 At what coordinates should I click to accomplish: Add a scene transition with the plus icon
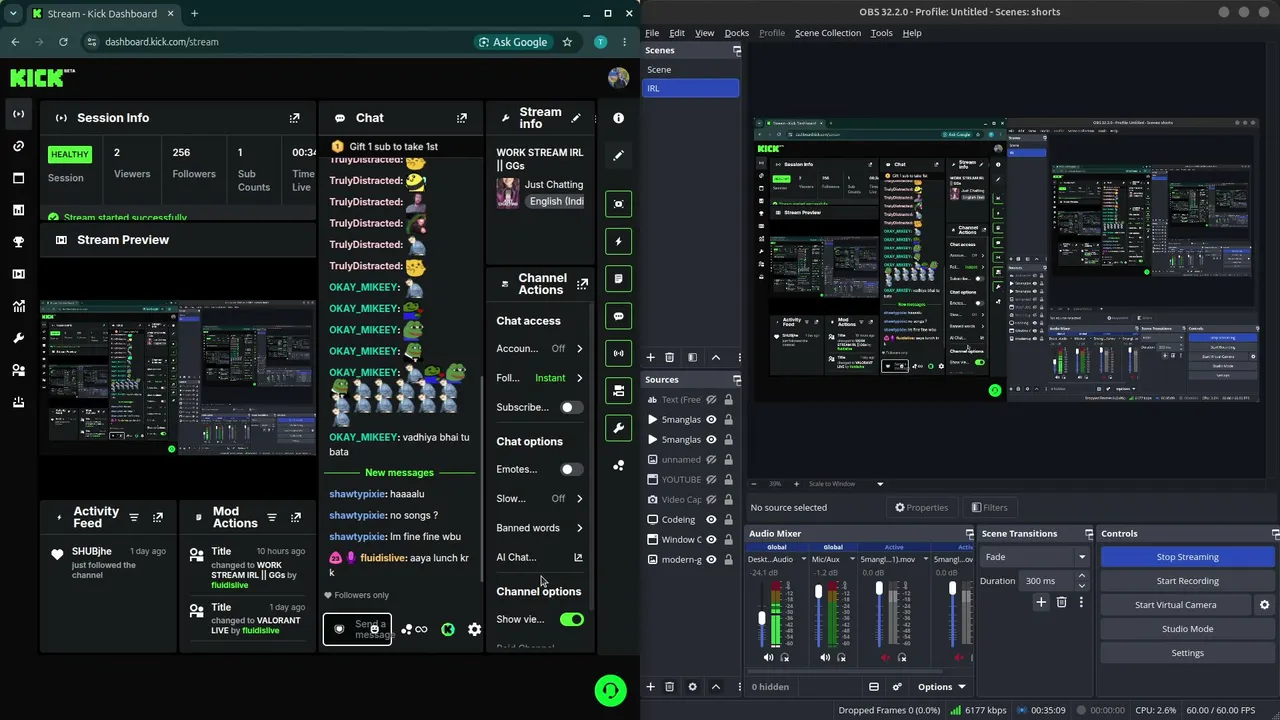[x=1041, y=602]
